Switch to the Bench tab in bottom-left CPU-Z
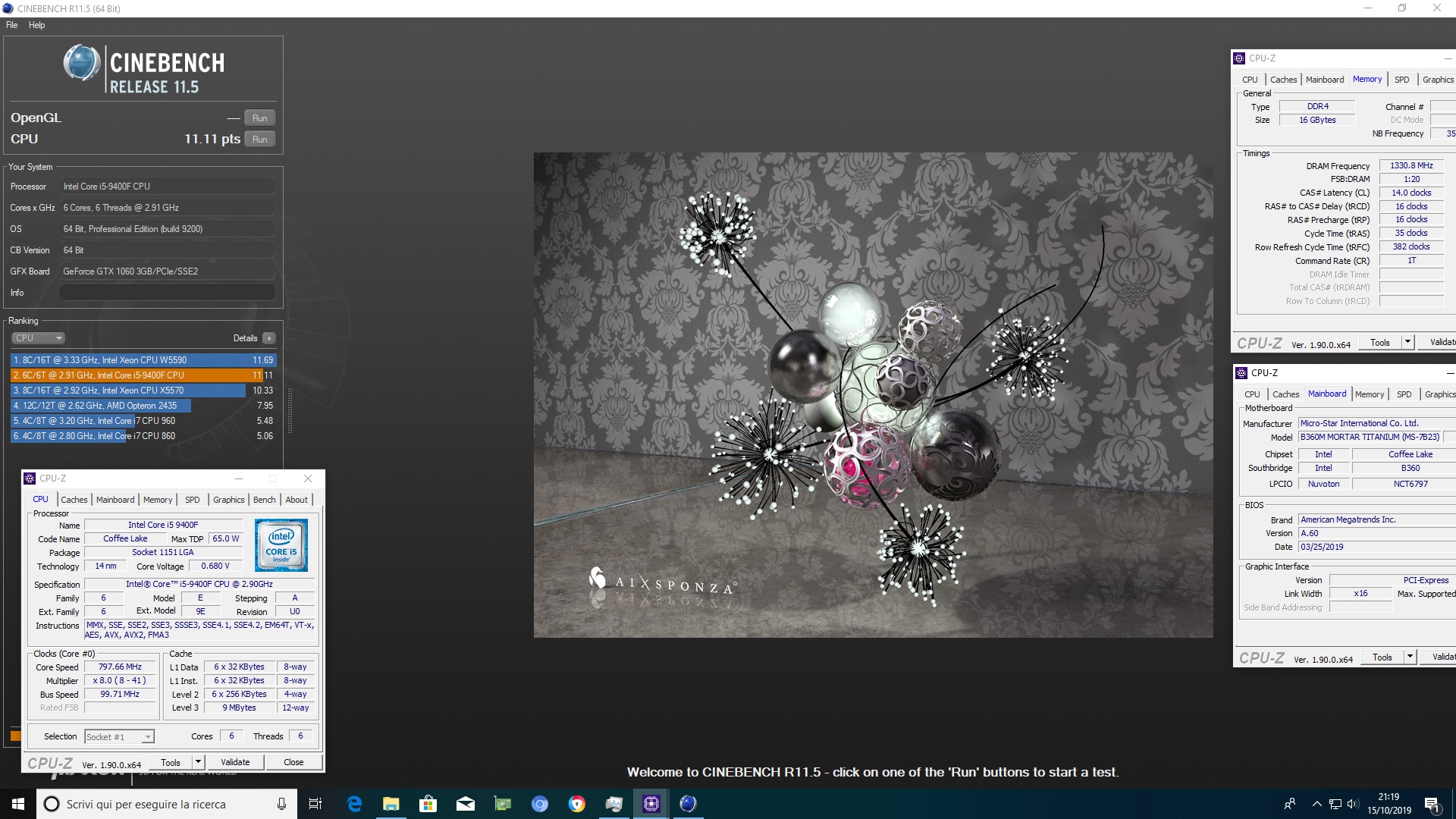 point(265,500)
